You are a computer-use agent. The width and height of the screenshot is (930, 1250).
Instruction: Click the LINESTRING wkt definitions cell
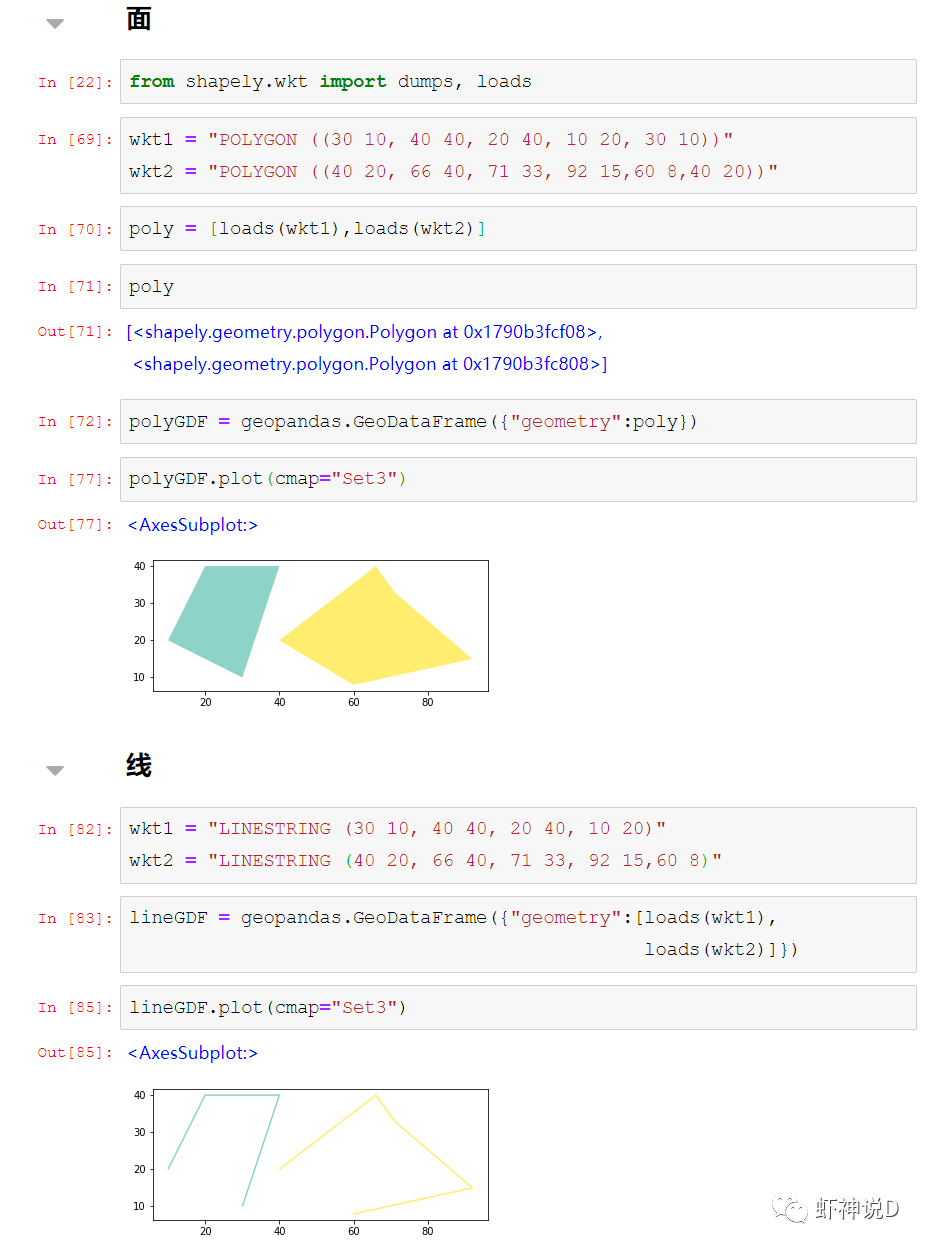[518, 845]
